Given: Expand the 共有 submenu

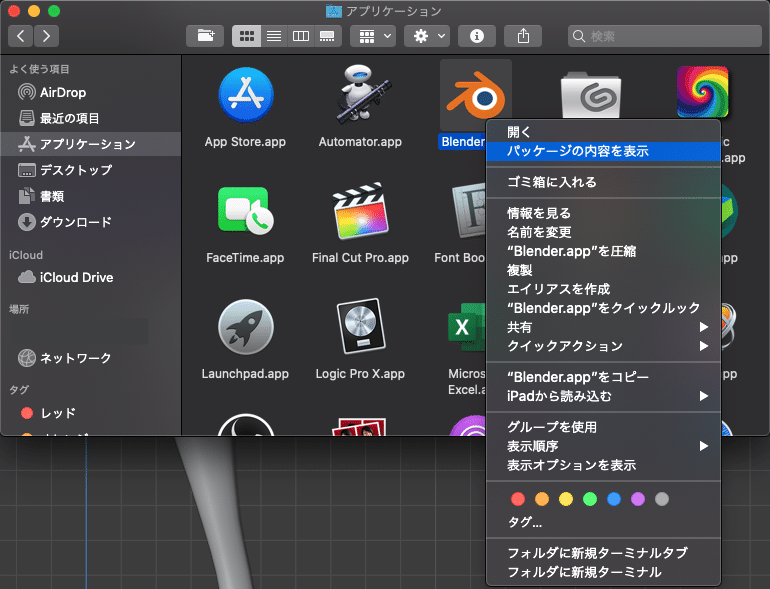Looking at the screenshot, I should click(603, 327).
